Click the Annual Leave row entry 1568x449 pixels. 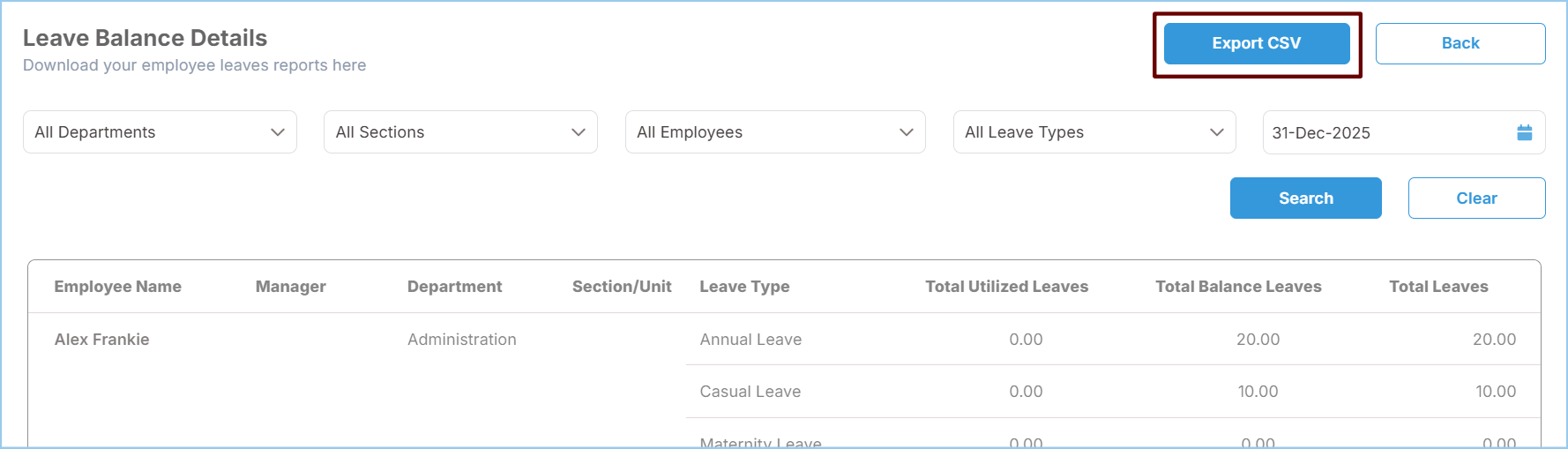(x=750, y=340)
